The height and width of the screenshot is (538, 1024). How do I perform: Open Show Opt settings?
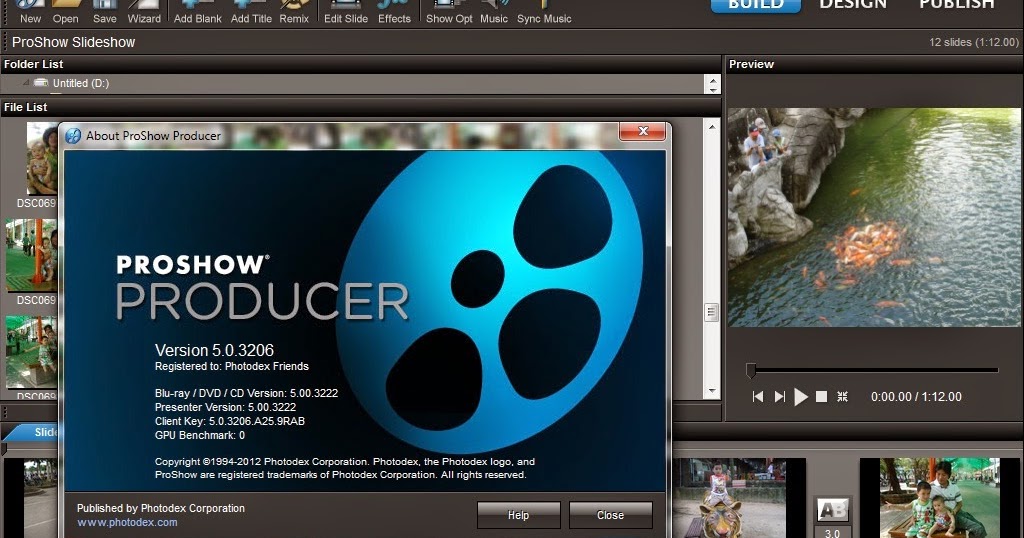pos(449,13)
